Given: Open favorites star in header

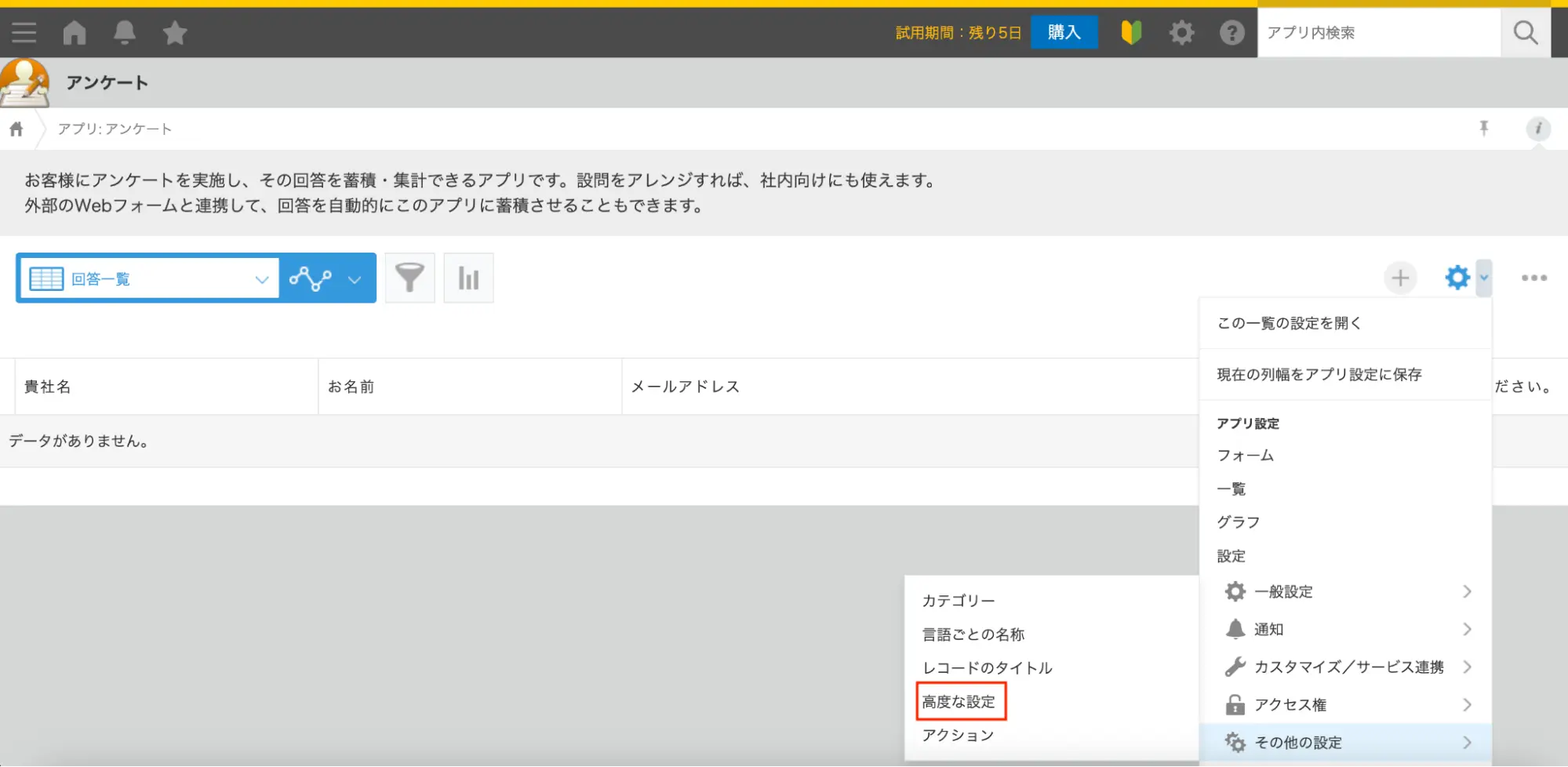Looking at the screenshot, I should [x=174, y=32].
